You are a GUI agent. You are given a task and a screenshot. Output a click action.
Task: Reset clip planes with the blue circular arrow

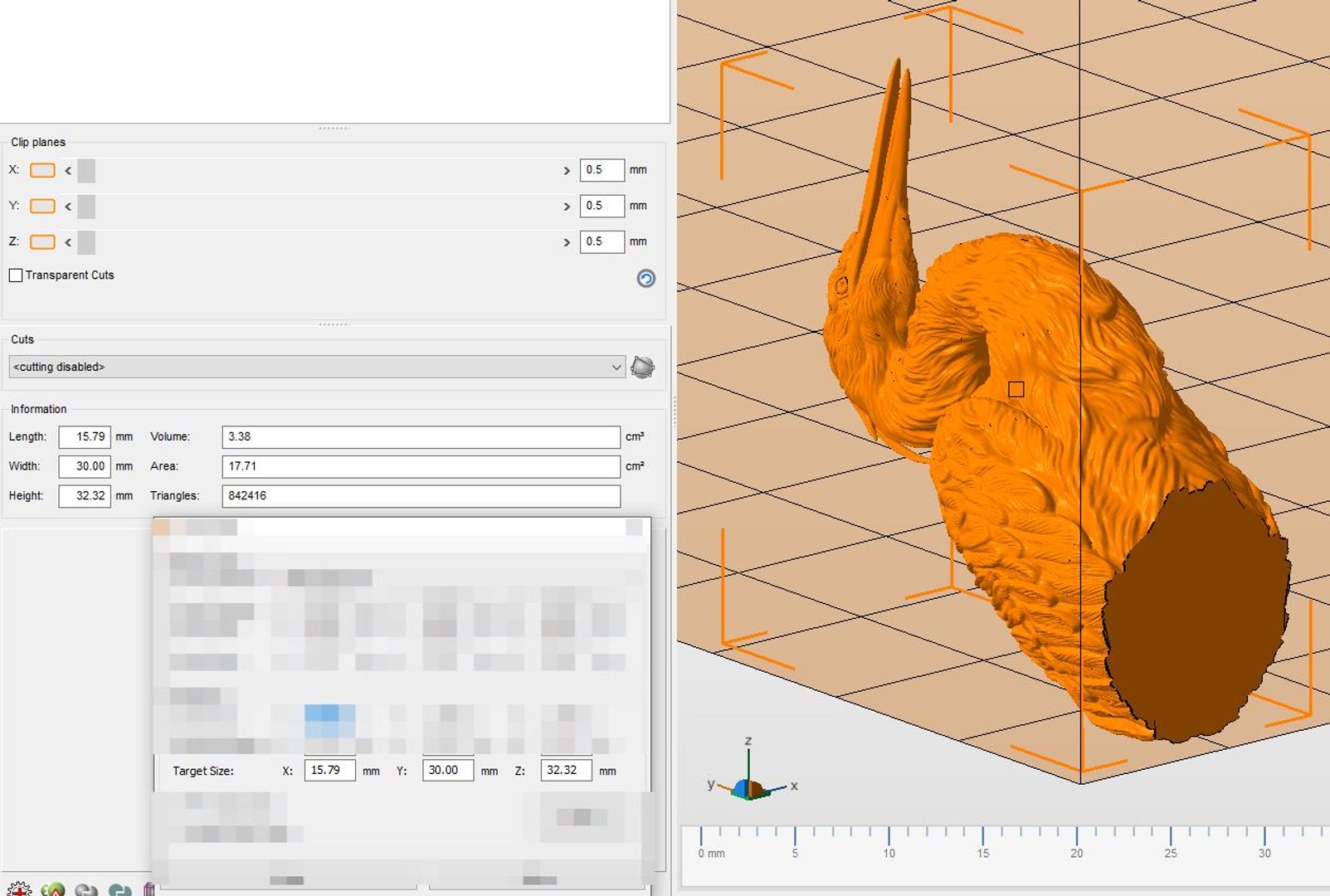point(646,279)
